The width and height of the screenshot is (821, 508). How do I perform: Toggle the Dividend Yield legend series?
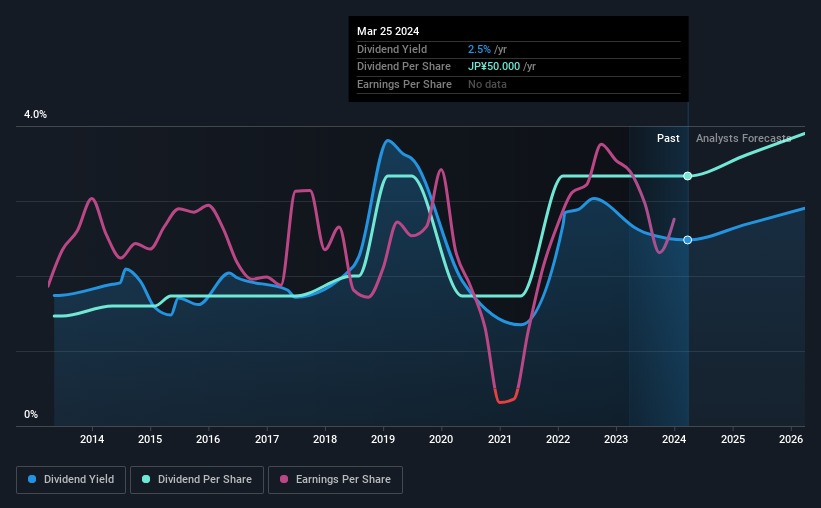(71, 480)
